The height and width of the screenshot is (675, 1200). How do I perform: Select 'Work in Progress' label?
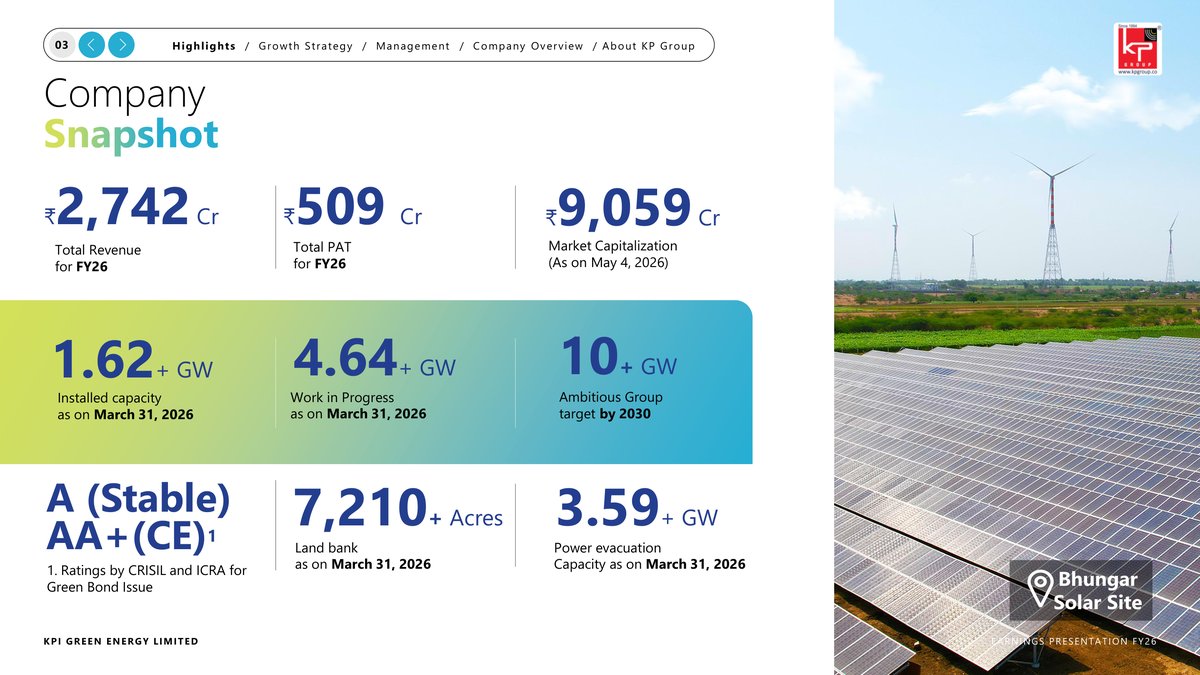[342, 397]
